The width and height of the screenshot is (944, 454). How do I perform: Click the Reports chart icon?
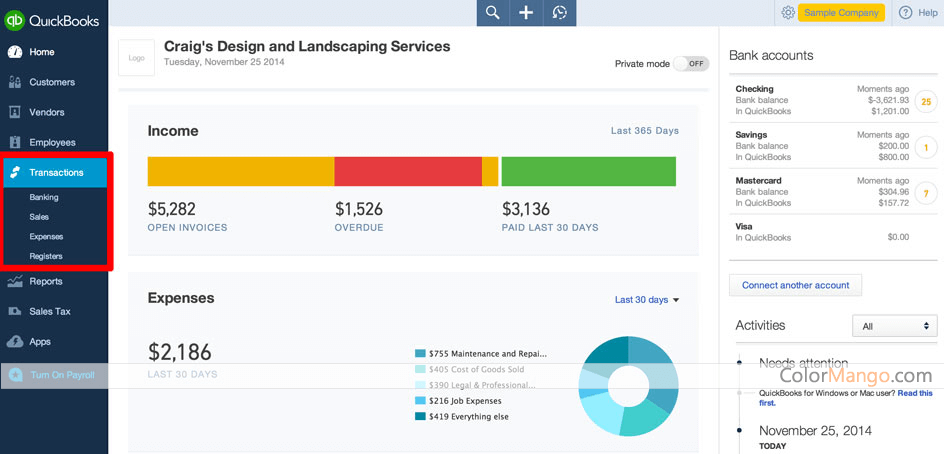pyautogui.click(x=15, y=281)
